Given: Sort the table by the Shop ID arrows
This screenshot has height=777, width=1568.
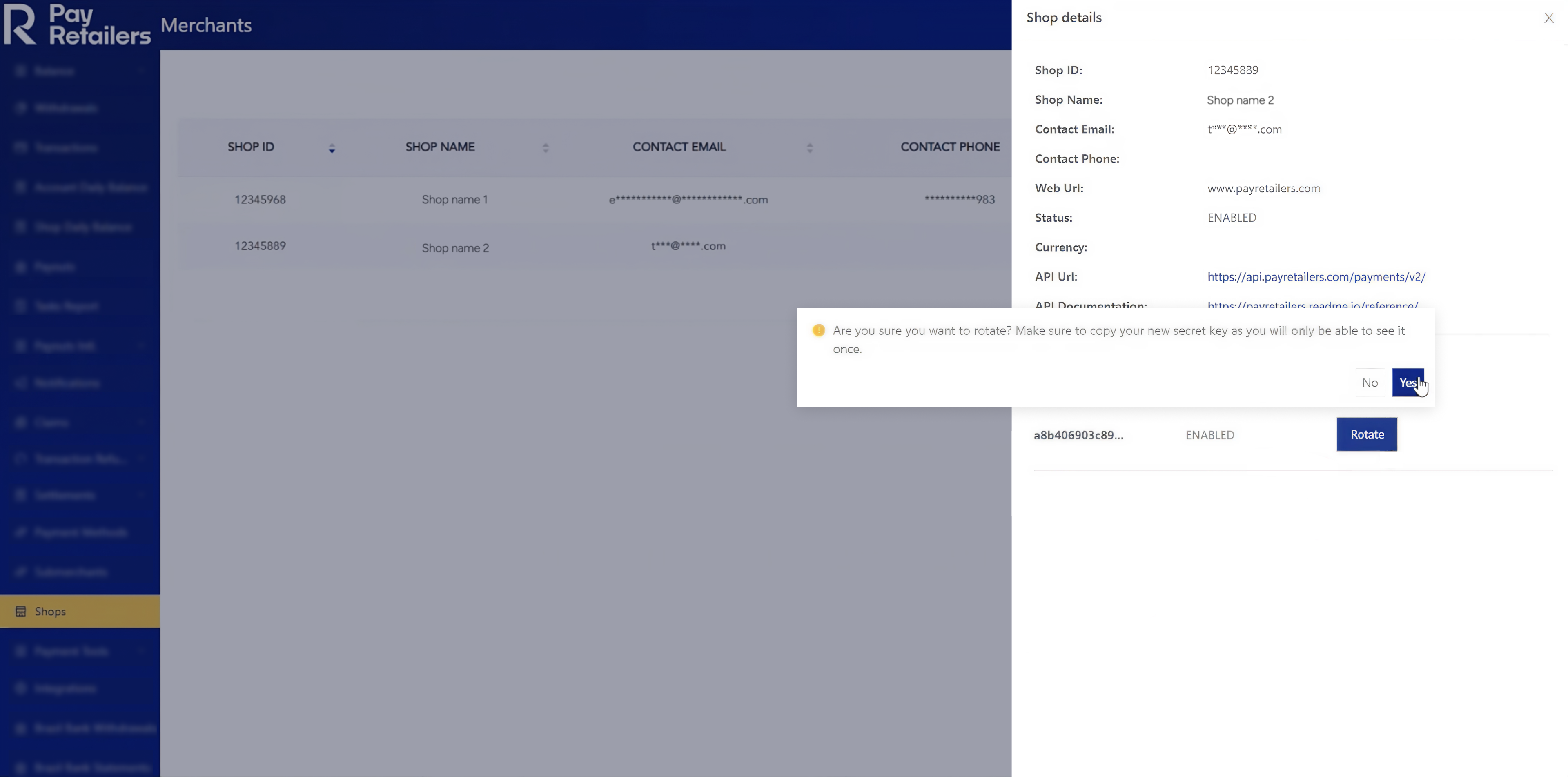Looking at the screenshot, I should pyautogui.click(x=332, y=148).
